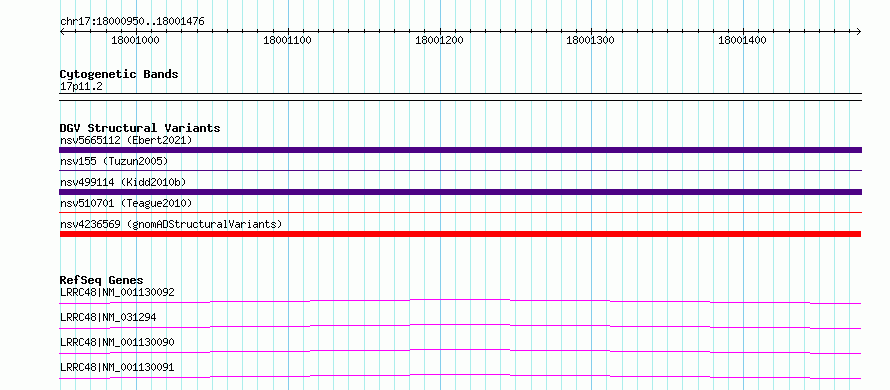
Task: Click the Cytogenetic Bands track heading
Action: click(119, 74)
